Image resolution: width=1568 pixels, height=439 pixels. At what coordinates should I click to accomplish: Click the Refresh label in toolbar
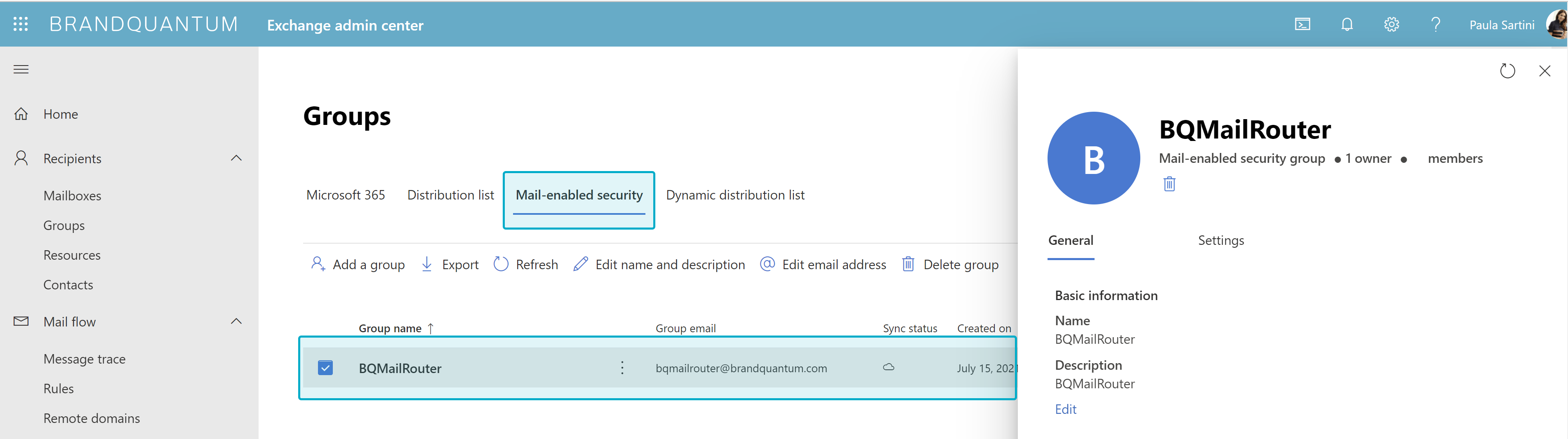[x=536, y=265]
